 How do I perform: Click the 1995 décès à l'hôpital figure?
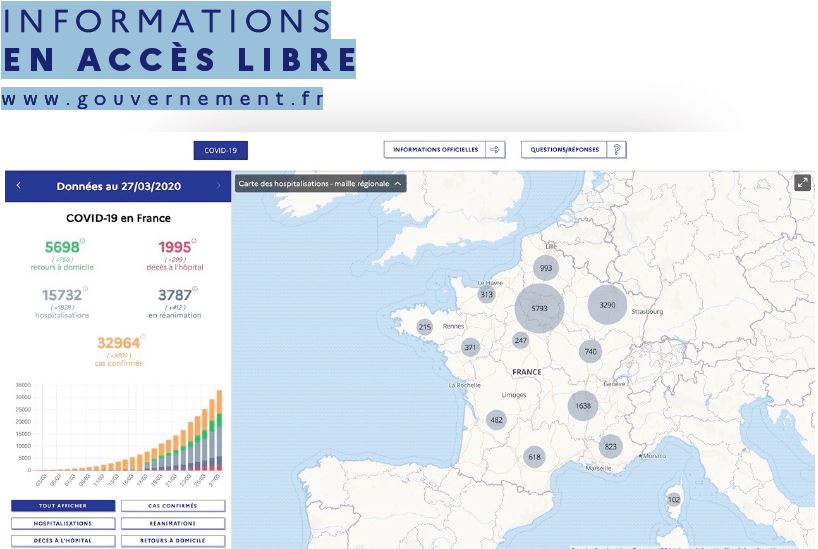175,247
